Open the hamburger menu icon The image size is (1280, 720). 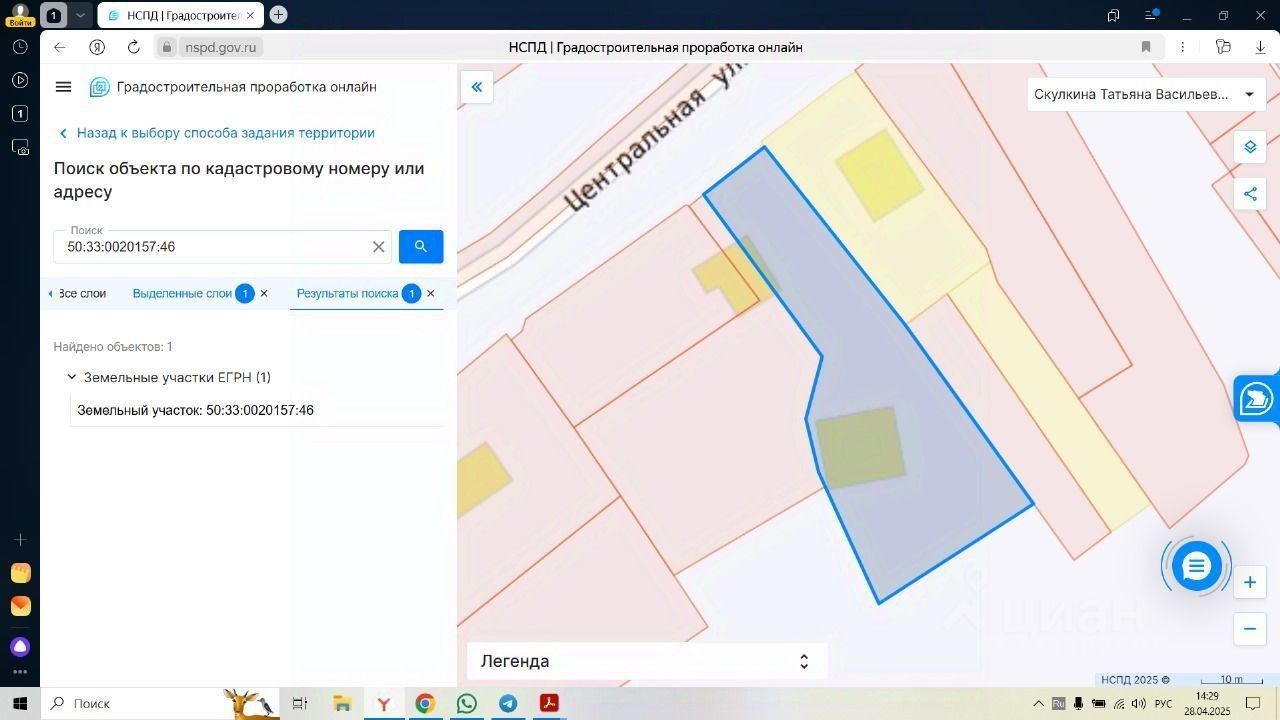click(x=63, y=87)
